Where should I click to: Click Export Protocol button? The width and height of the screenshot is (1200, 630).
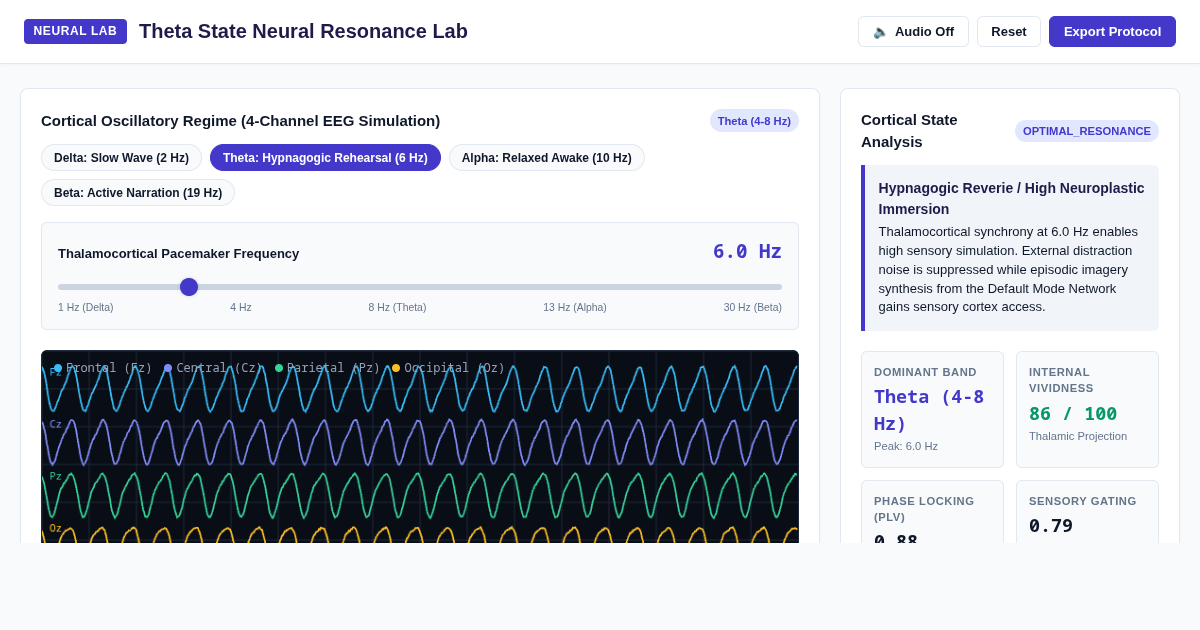click(x=1112, y=31)
